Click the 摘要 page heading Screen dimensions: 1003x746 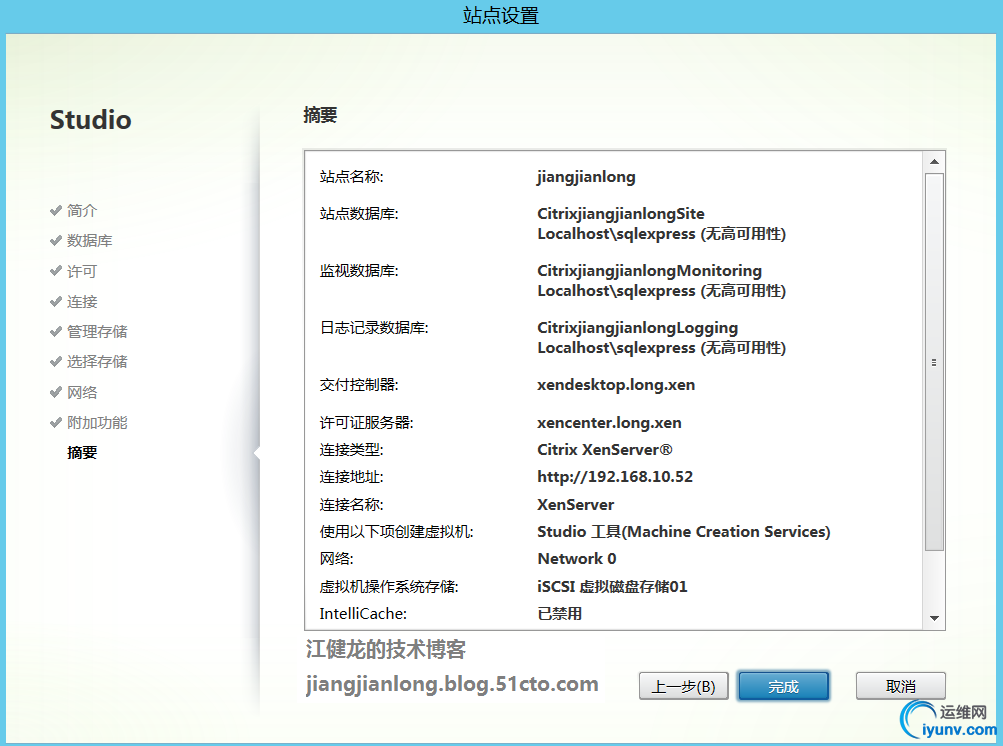[x=320, y=115]
